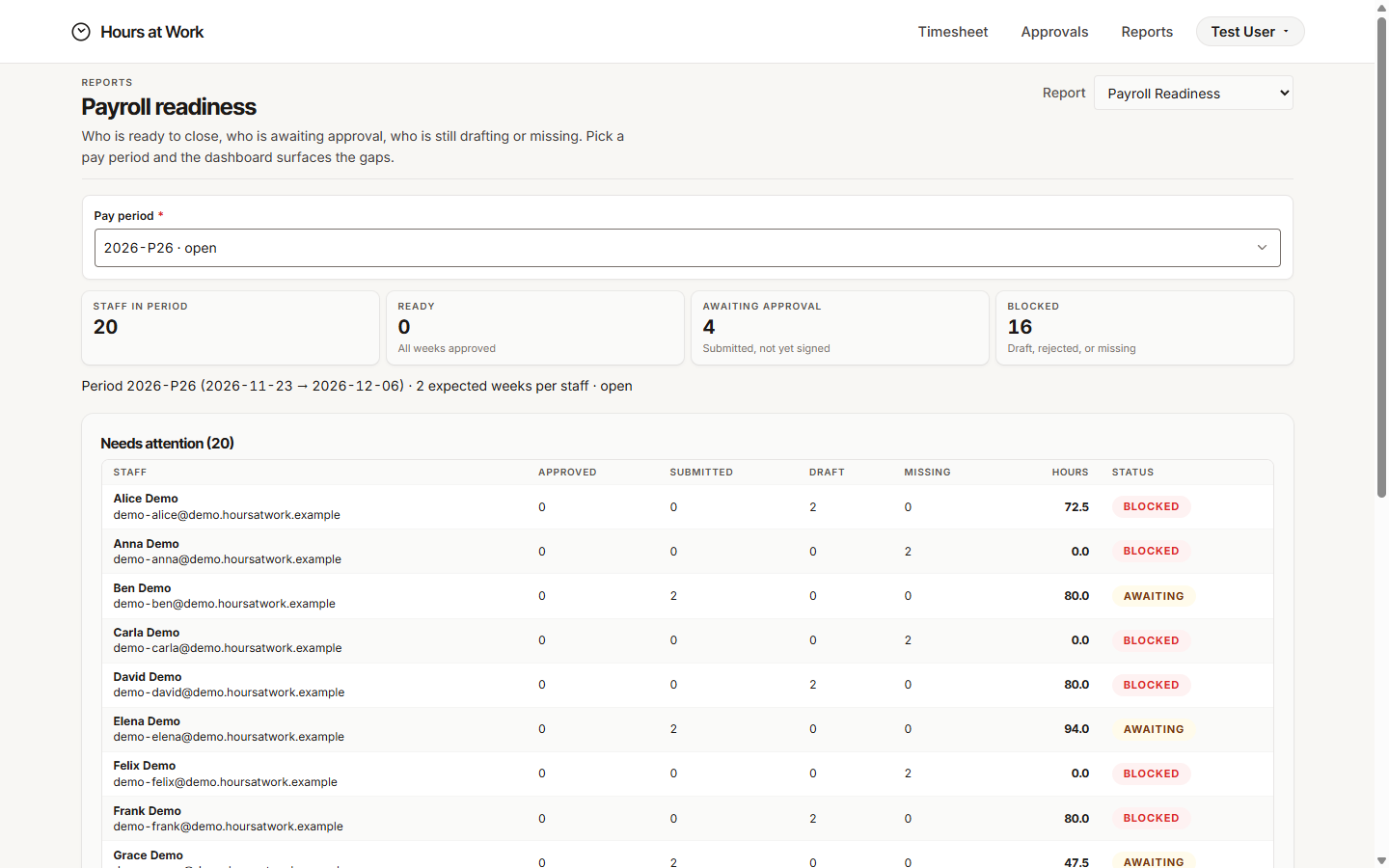Click the email demo-frank@demo.hoursatwork.example

228,827
